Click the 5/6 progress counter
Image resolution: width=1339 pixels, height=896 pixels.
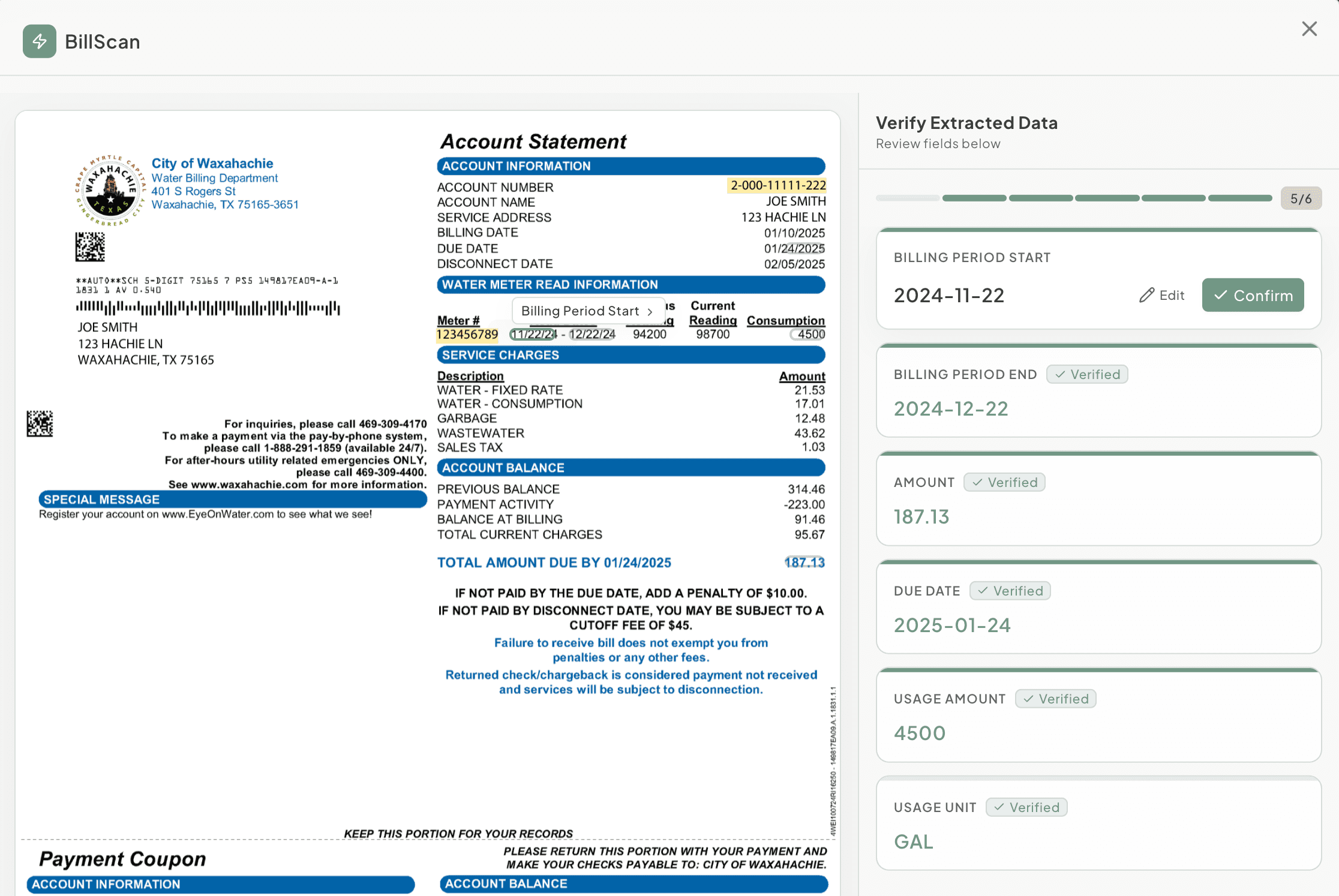tap(1301, 199)
